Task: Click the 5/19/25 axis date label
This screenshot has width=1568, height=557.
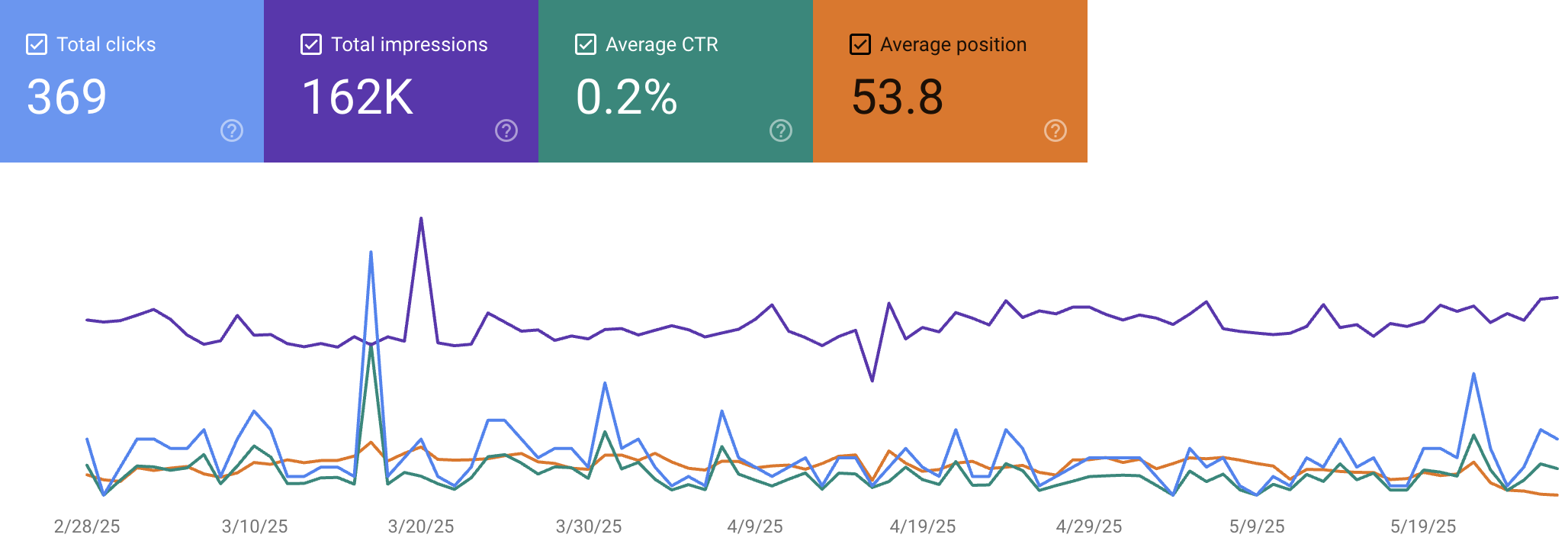Action: pos(1423,526)
